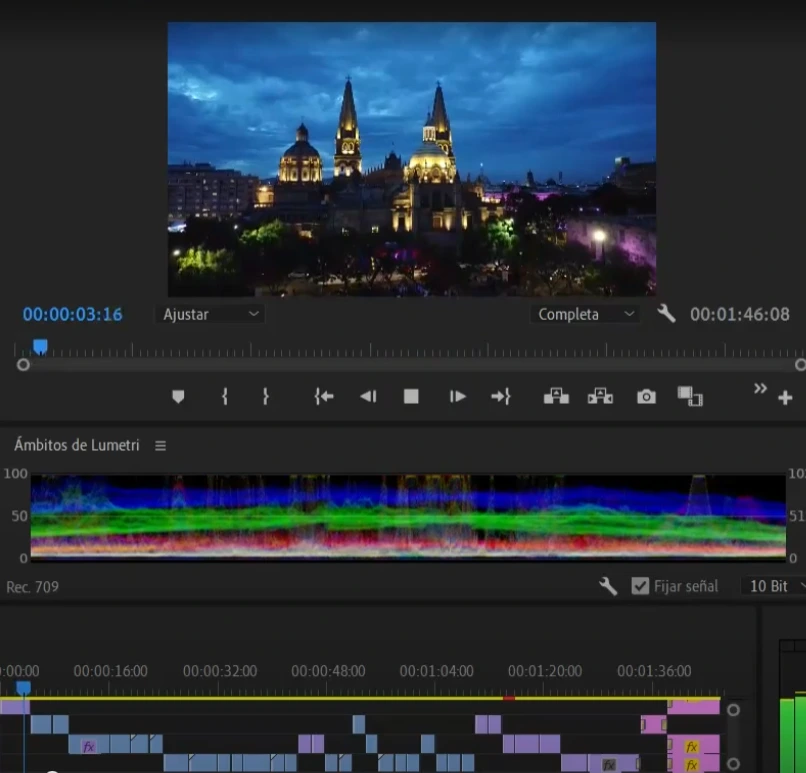Toggle the comparison view icon

pos(690,397)
